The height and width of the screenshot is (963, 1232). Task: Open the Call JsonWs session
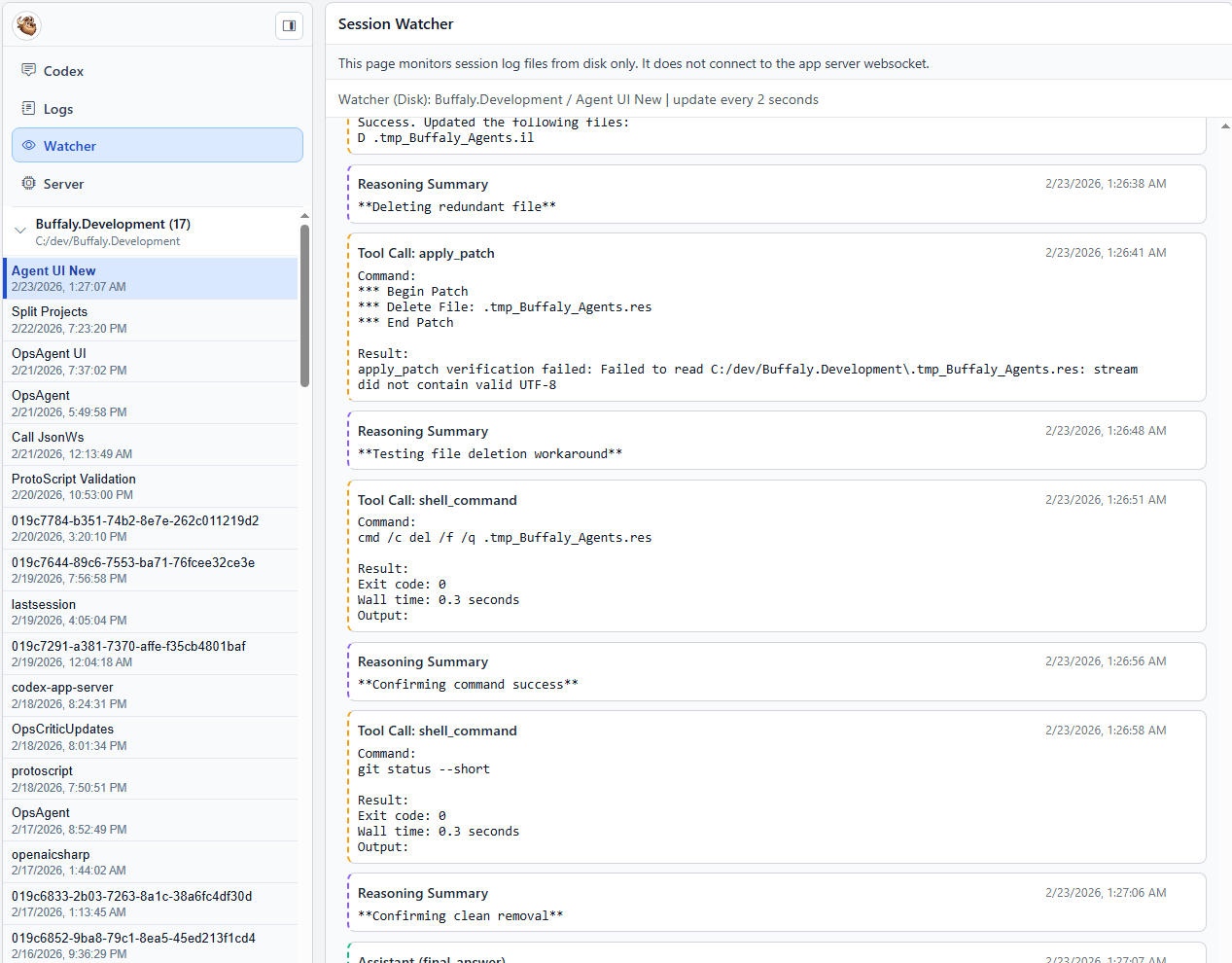pyautogui.click(x=151, y=446)
